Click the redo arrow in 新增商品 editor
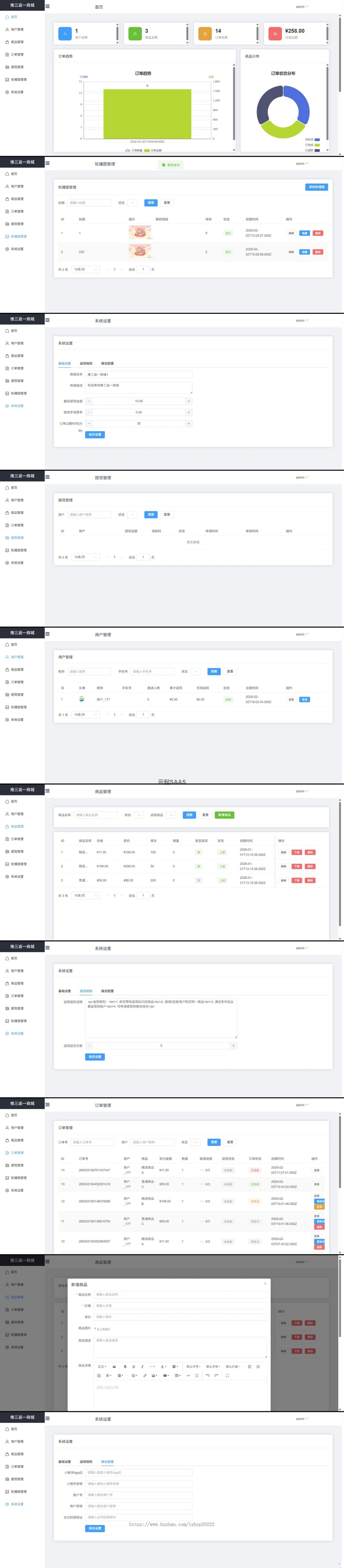Screen dimensions: 344x1568 pyautogui.click(x=216, y=1376)
